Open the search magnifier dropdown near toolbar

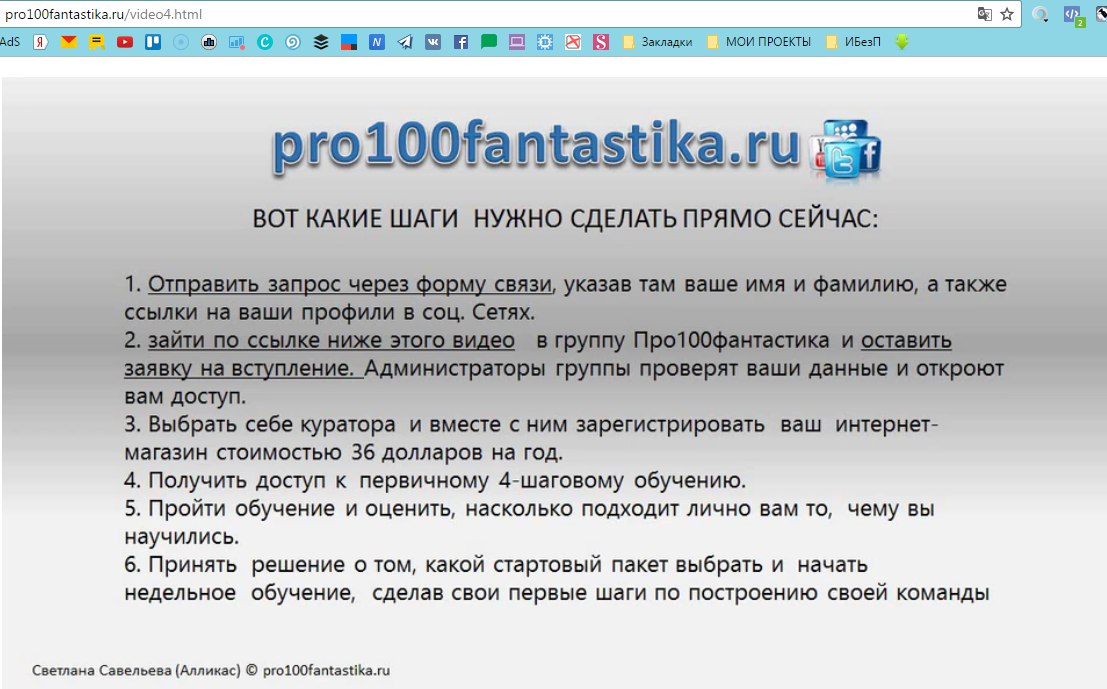tap(1040, 15)
